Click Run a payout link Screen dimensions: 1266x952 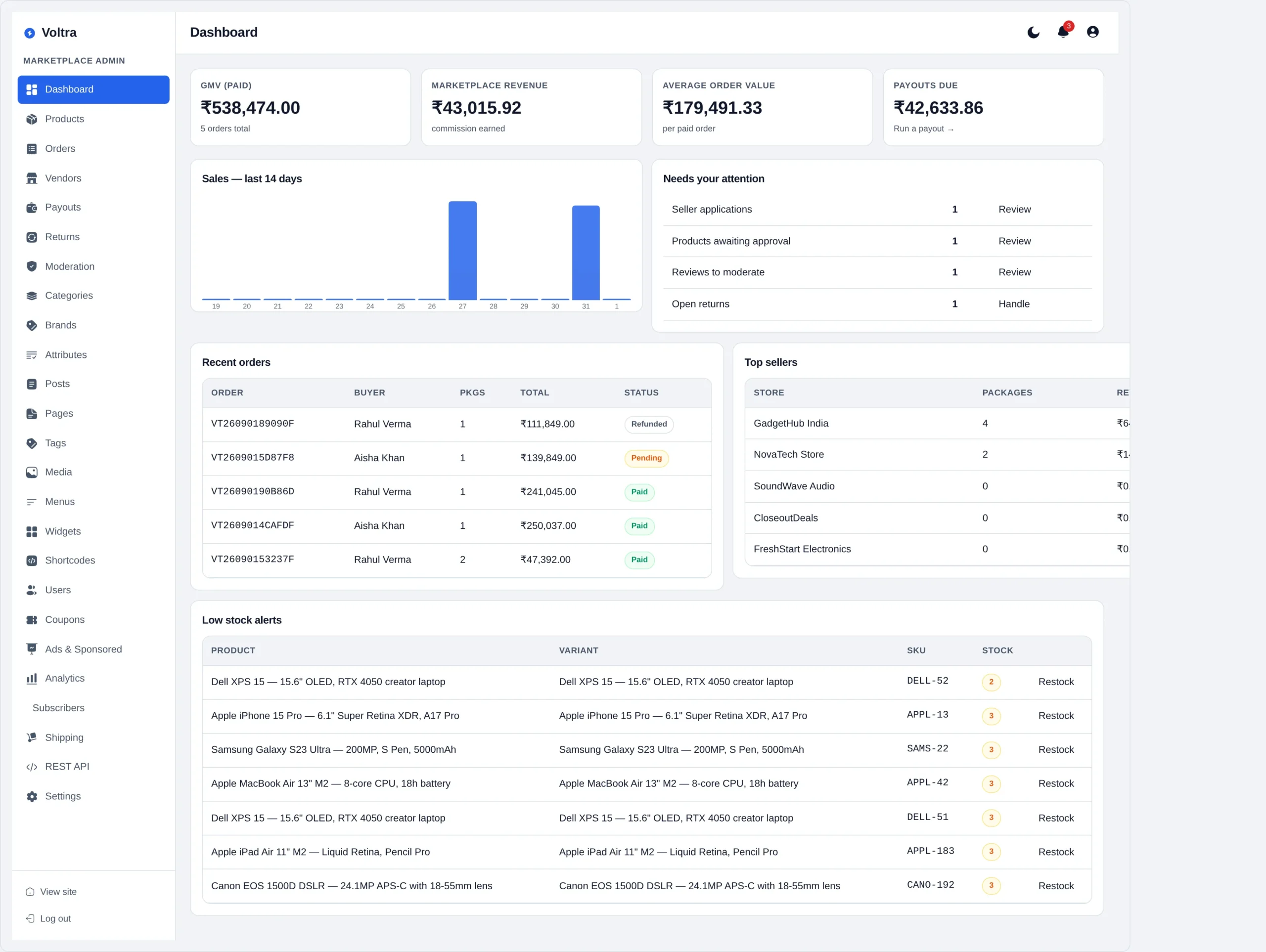click(x=924, y=129)
